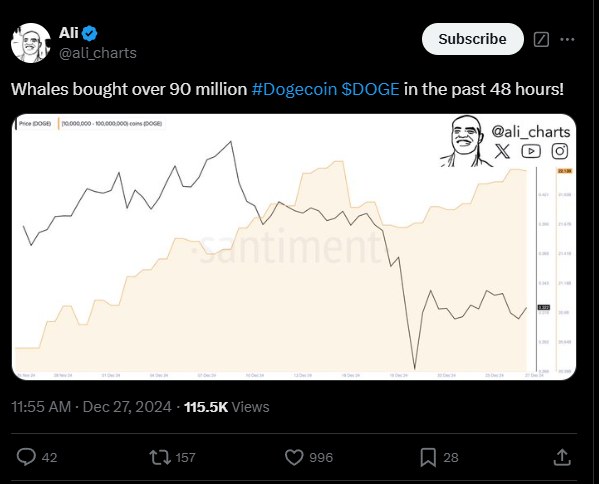
Task: Click the @ali_charts handle under name
Action: pyautogui.click(x=98, y=53)
